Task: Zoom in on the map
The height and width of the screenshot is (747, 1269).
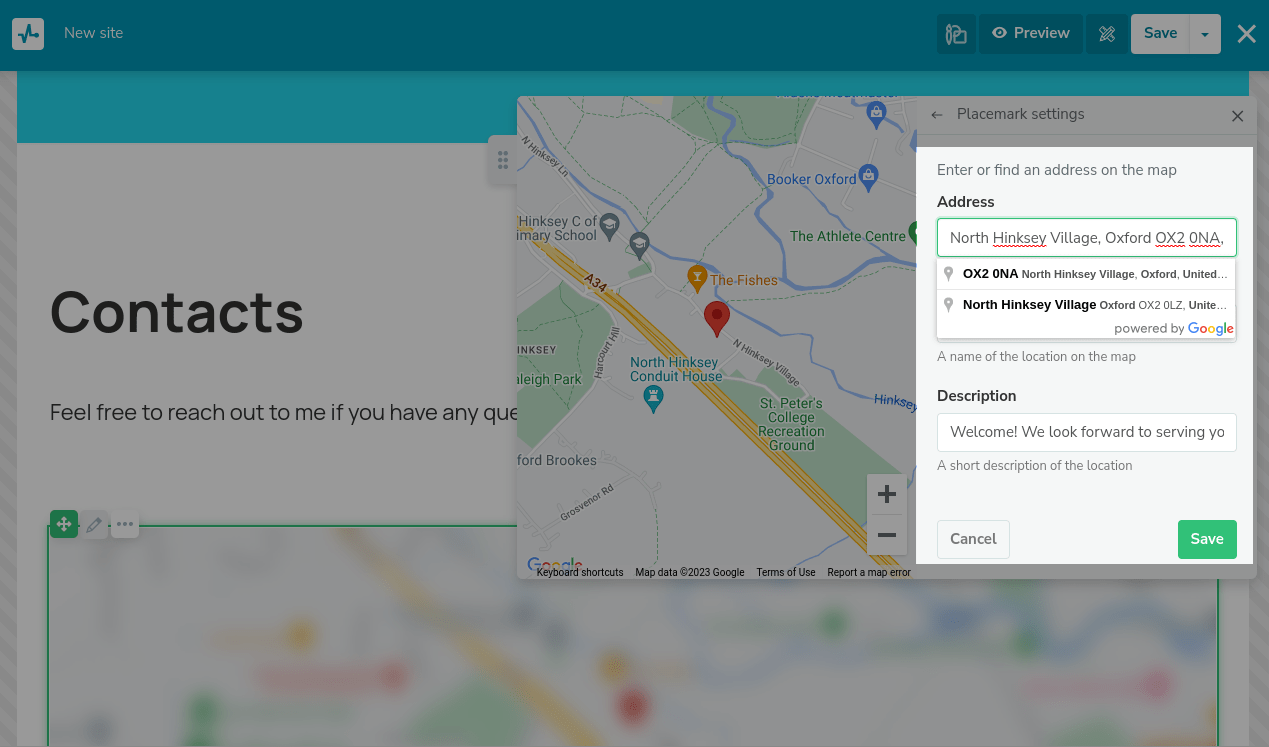Action: (x=886, y=494)
